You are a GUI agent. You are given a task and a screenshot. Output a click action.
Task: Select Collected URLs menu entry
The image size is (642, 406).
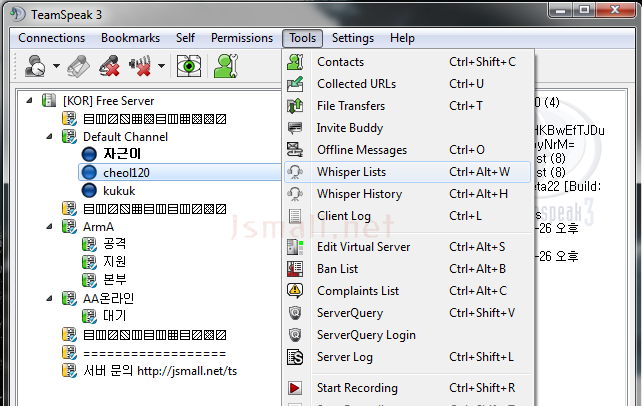(407, 84)
